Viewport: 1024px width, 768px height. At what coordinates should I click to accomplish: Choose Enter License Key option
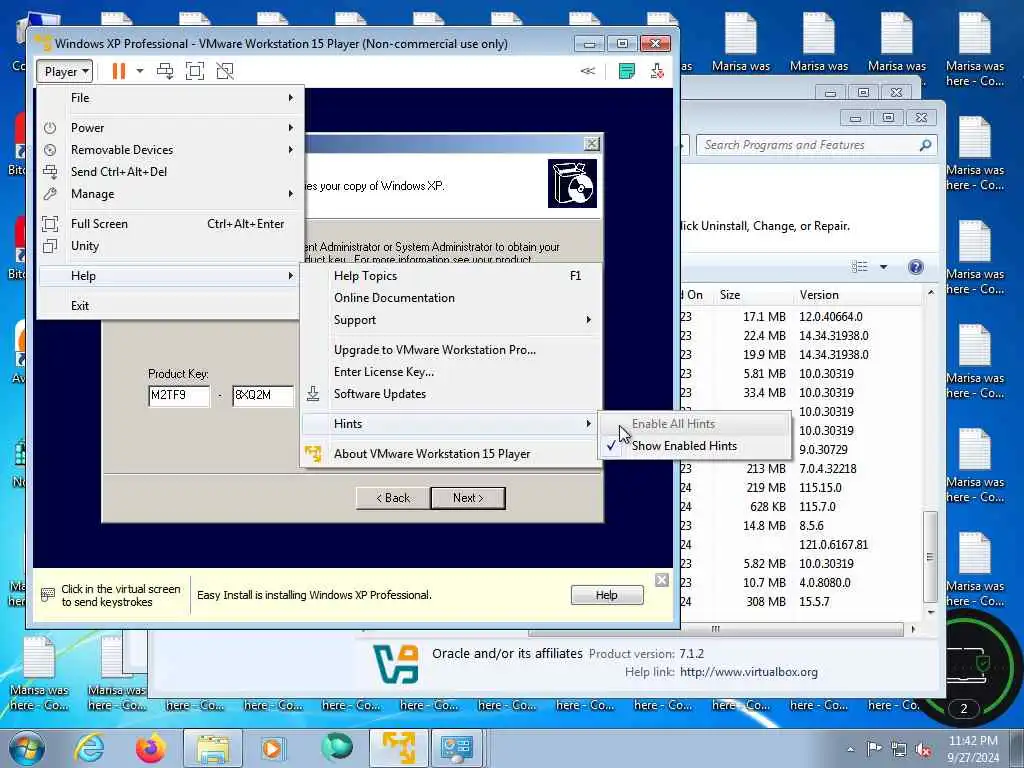pyautogui.click(x=451, y=372)
